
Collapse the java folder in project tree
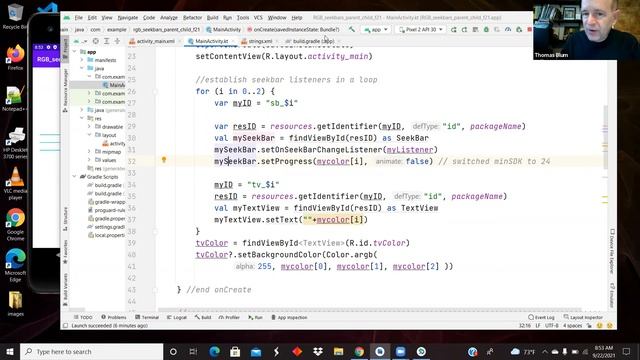(x=82, y=68)
